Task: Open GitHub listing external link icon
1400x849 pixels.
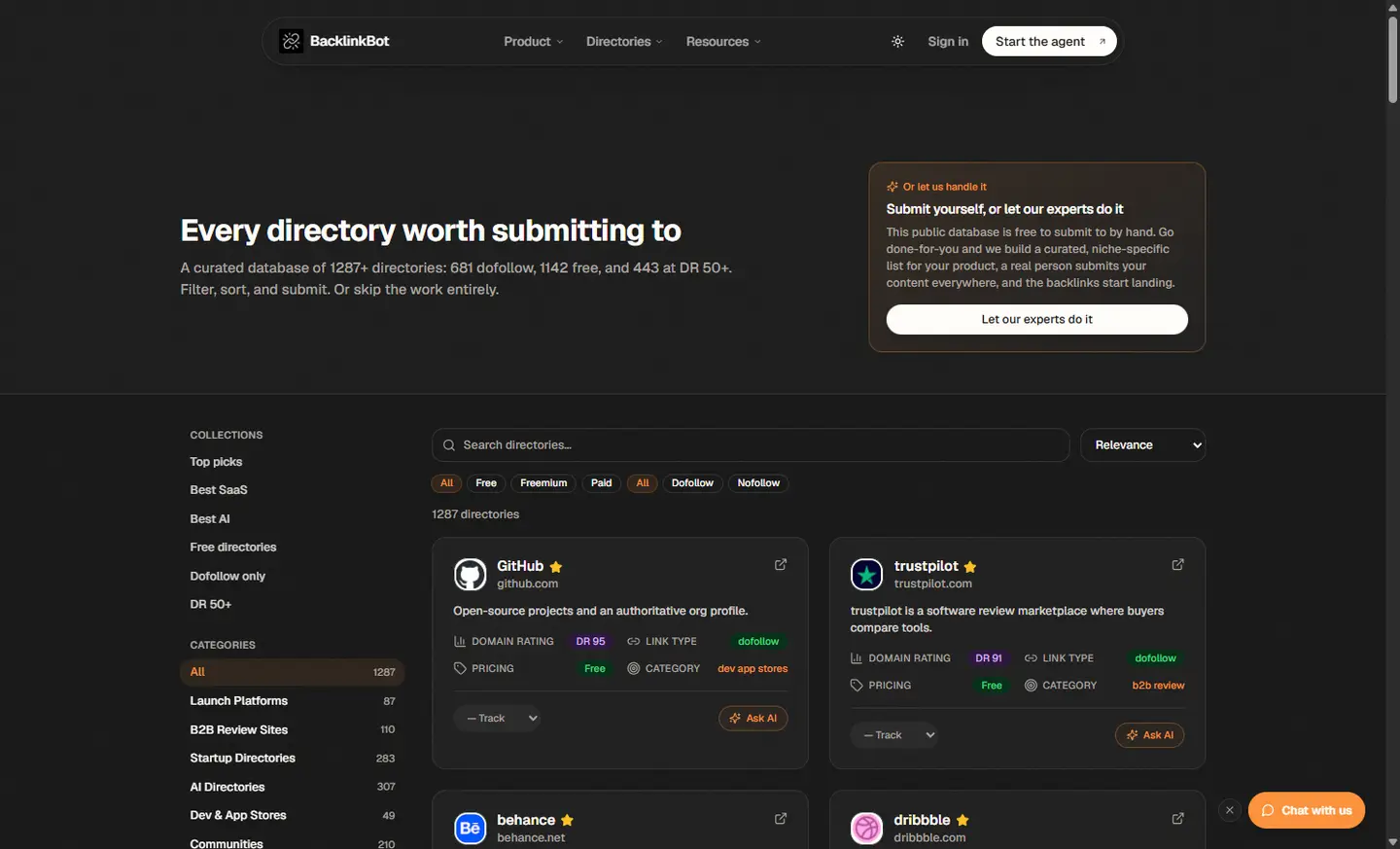Action: tap(781, 564)
